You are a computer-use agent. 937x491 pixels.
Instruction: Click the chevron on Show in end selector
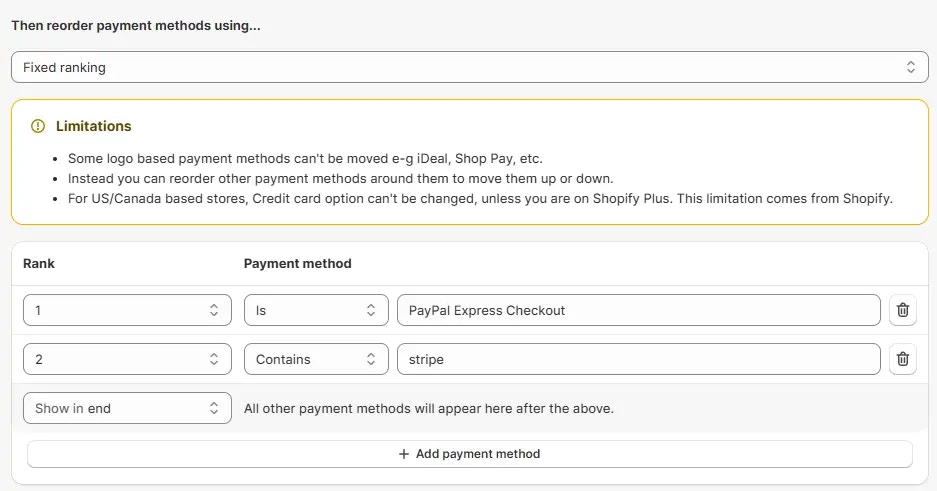(x=214, y=408)
